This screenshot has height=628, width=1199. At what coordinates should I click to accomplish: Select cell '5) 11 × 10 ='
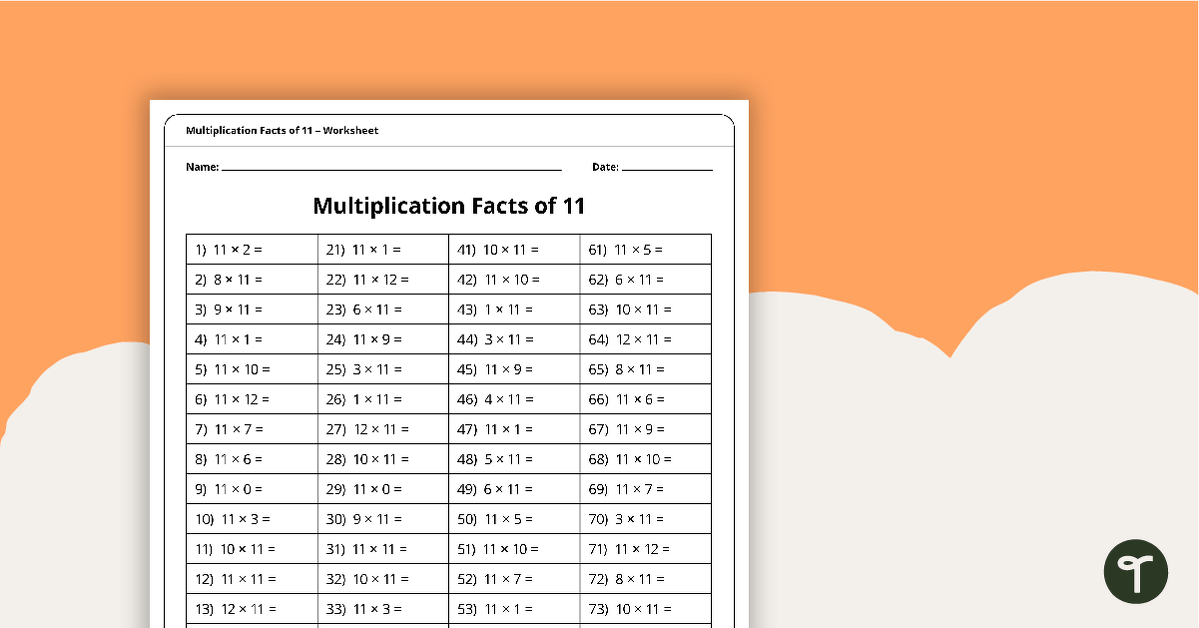[252, 369]
